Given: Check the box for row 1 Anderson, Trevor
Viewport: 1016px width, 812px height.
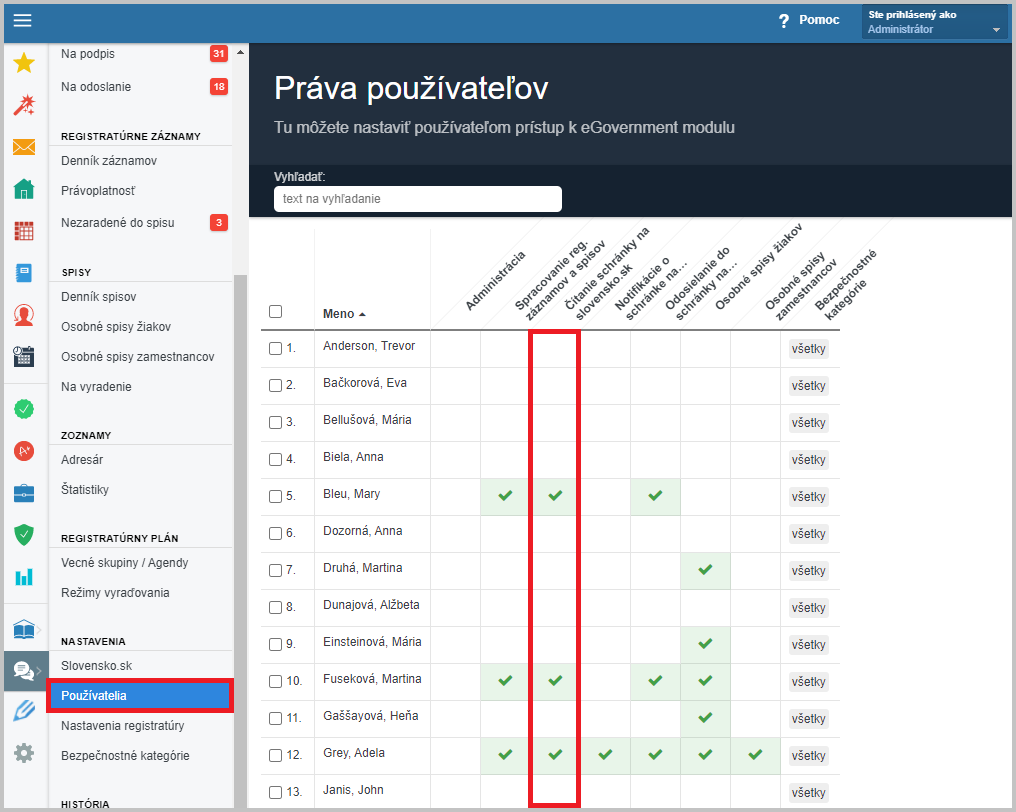Looking at the screenshot, I should coord(275,349).
